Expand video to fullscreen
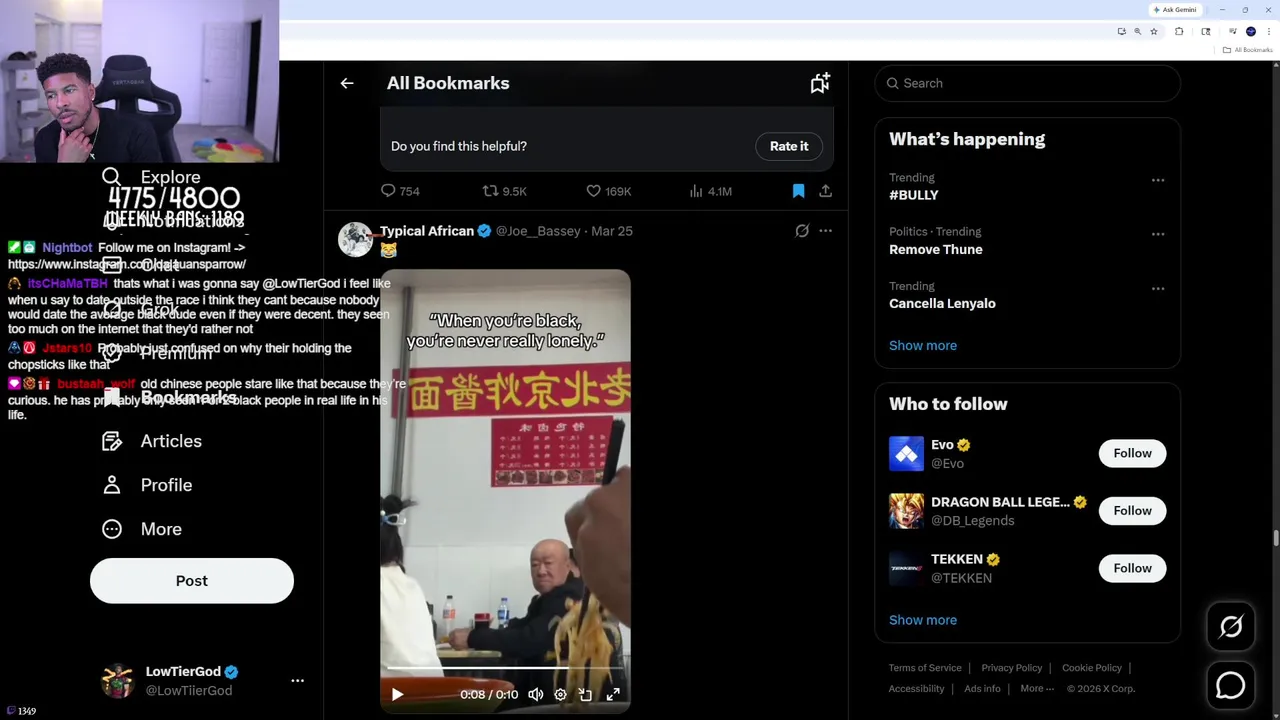Screen dimensions: 1280x720 coord(613,694)
